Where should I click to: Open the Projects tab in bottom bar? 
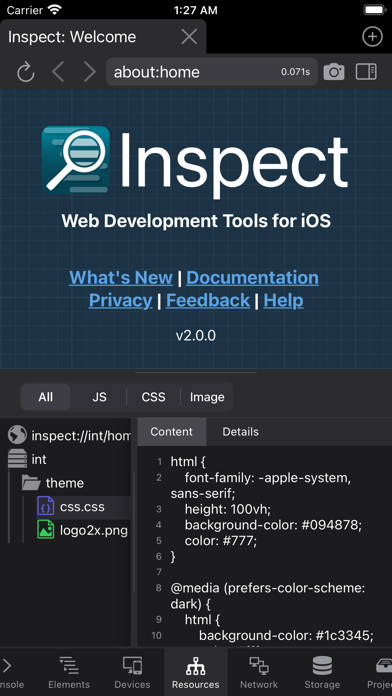click(x=379, y=672)
